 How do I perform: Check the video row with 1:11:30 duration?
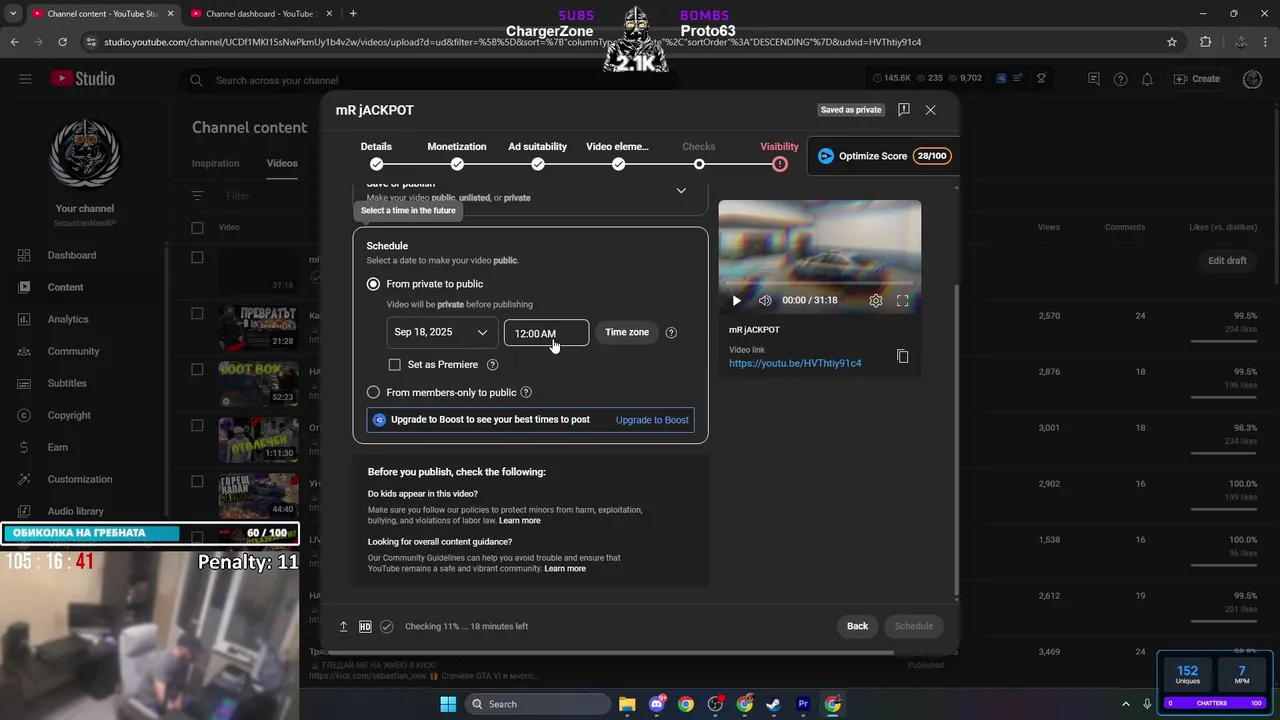(x=197, y=425)
